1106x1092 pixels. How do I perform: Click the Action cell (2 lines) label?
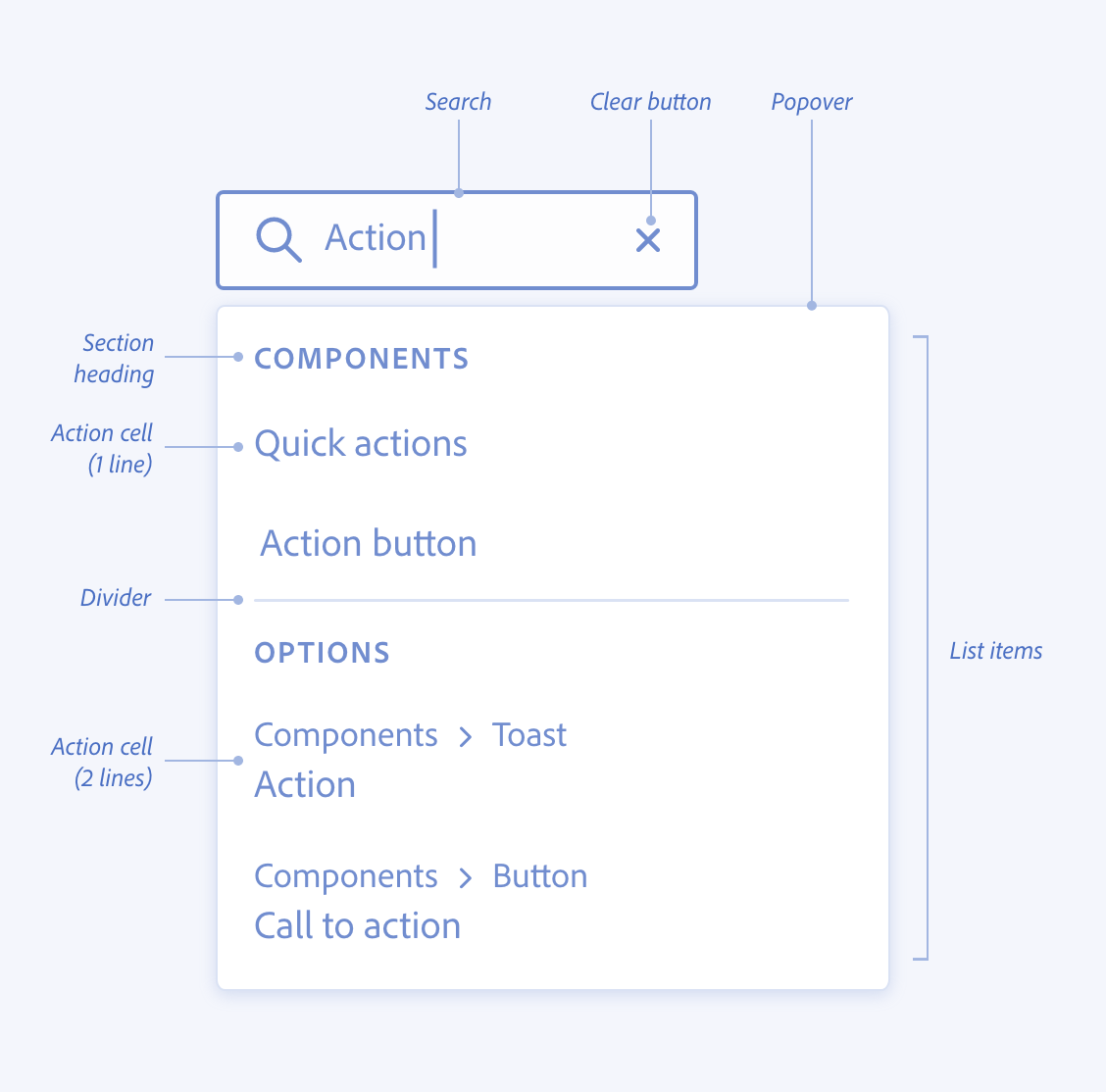coord(102,762)
